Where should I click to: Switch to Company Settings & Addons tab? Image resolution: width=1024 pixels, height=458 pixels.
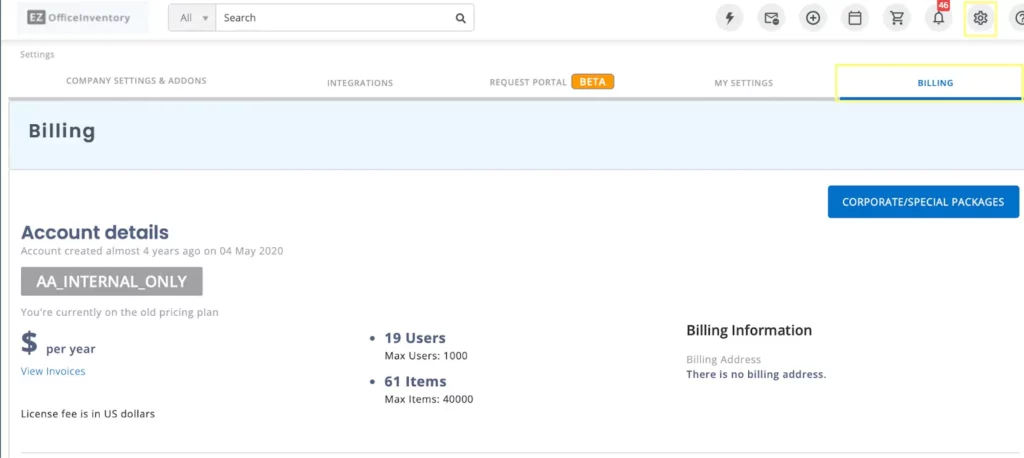coord(136,81)
